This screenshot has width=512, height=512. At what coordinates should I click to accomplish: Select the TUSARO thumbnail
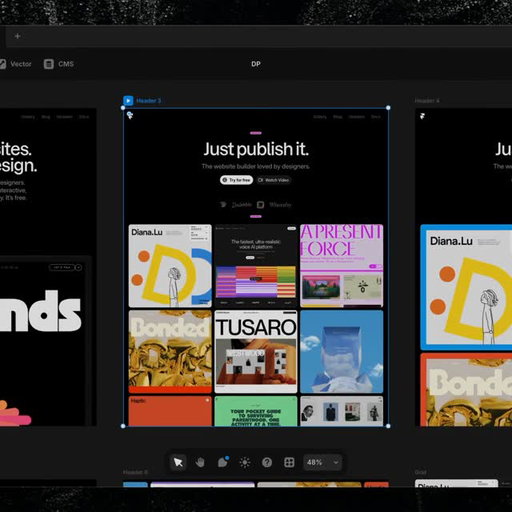pos(256,352)
